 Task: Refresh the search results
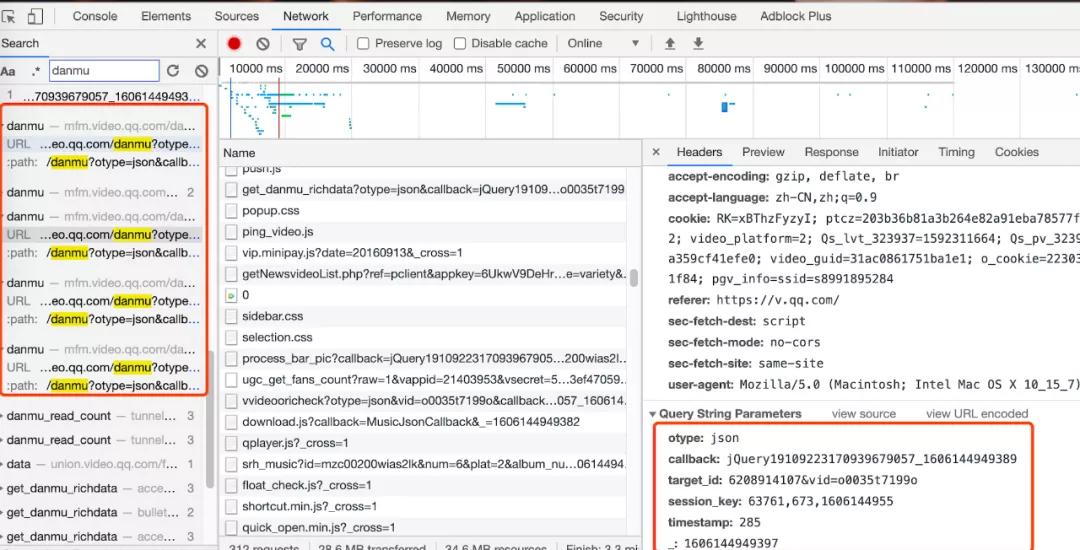173,71
